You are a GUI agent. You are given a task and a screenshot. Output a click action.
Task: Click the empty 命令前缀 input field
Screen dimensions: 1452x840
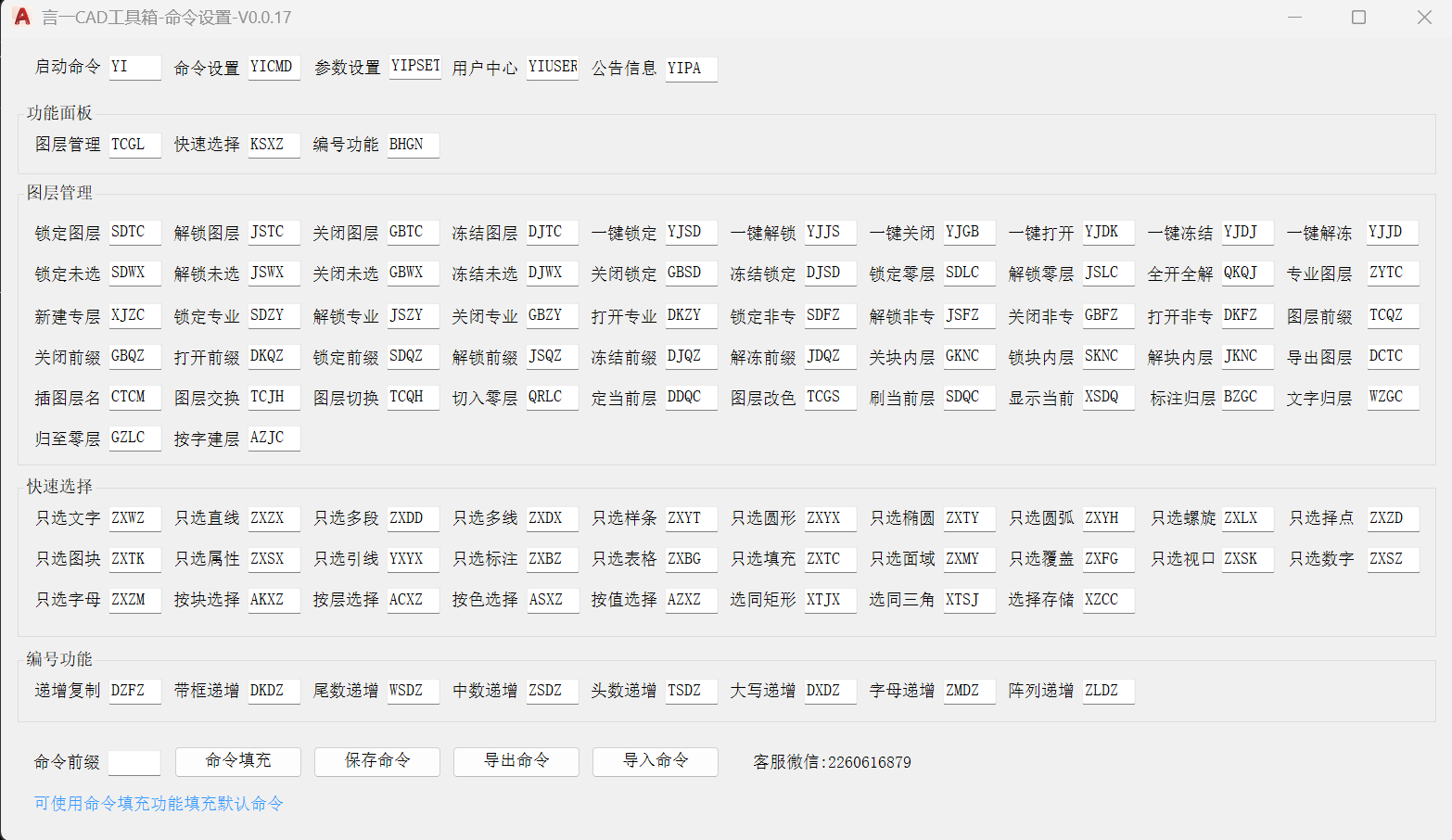click(x=134, y=762)
